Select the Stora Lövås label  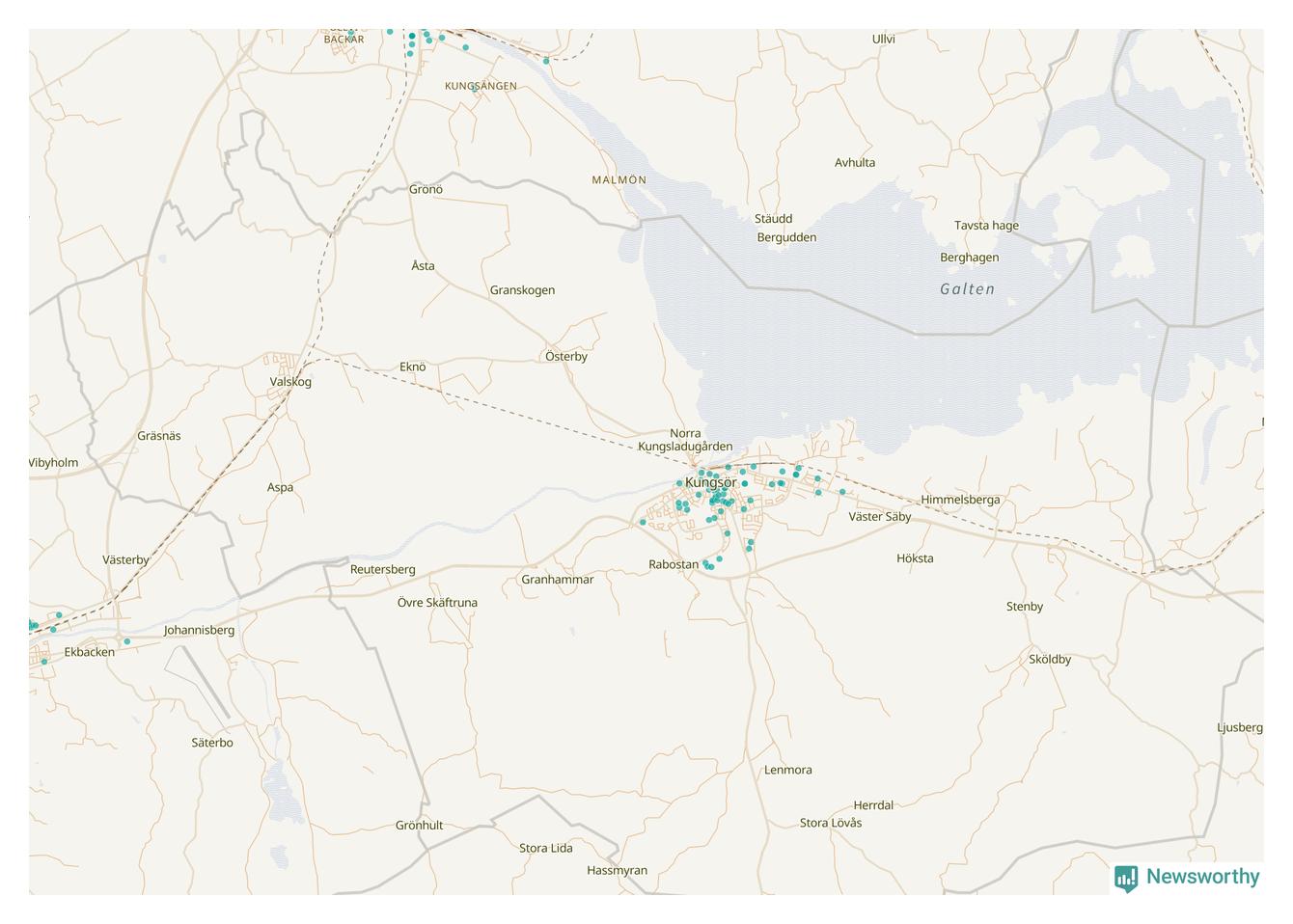click(x=830, y=824)
